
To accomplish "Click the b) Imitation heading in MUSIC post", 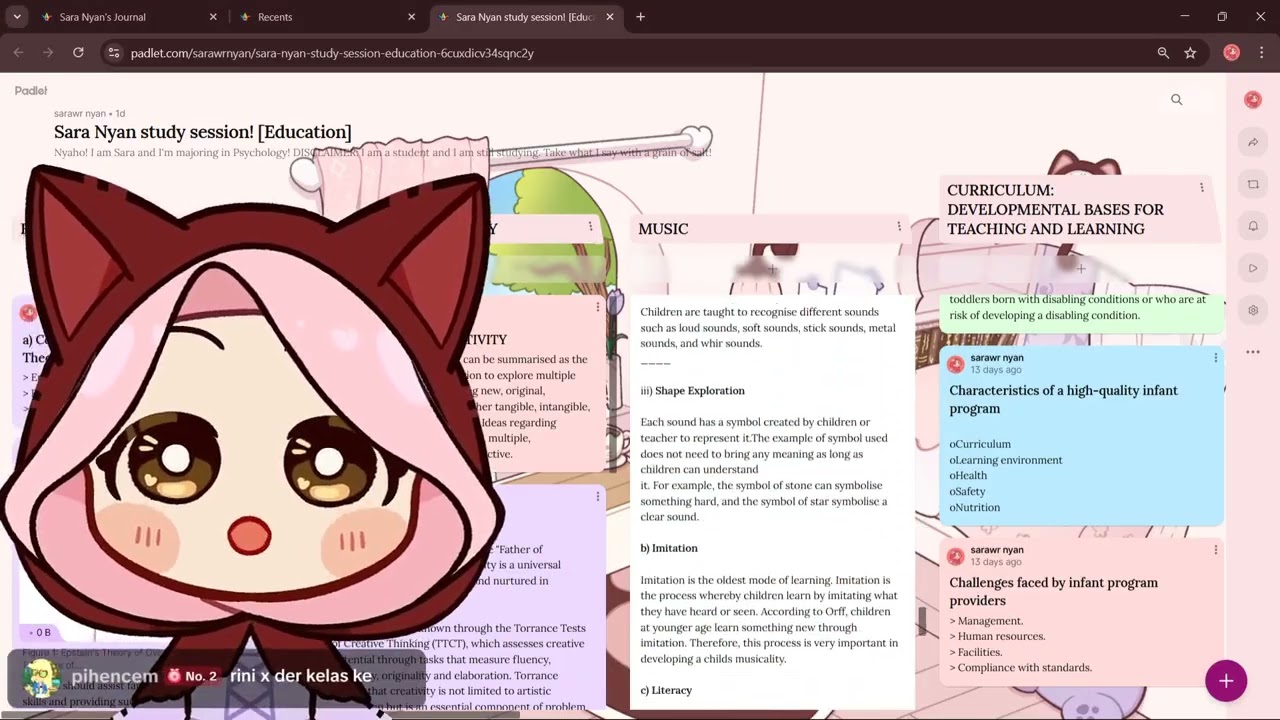I will click(x=669, y=548).
